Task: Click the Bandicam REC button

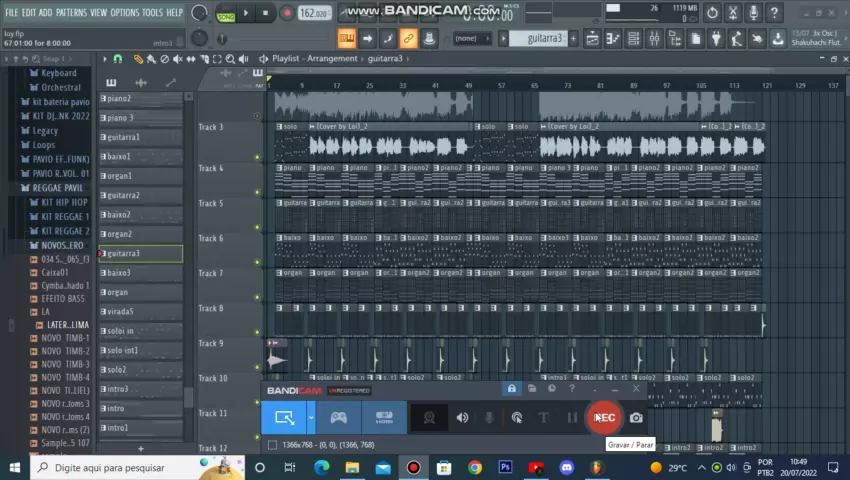Action: coord(604,417)
